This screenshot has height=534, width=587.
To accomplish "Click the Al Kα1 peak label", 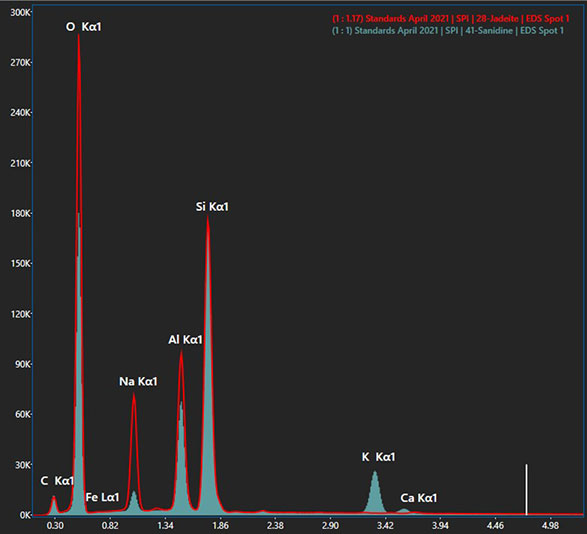I will (x=185, y=340).
